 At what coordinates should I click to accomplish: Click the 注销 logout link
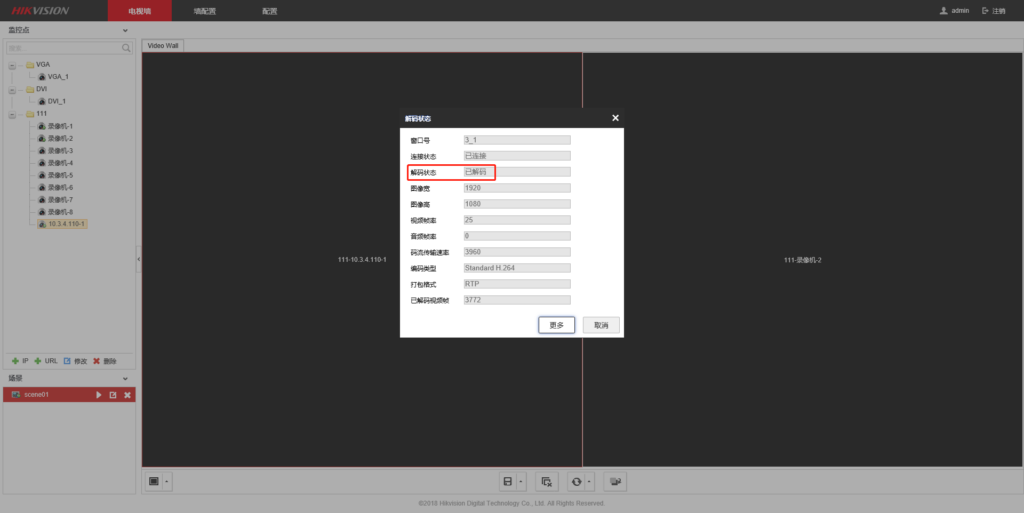pos(994,10)
